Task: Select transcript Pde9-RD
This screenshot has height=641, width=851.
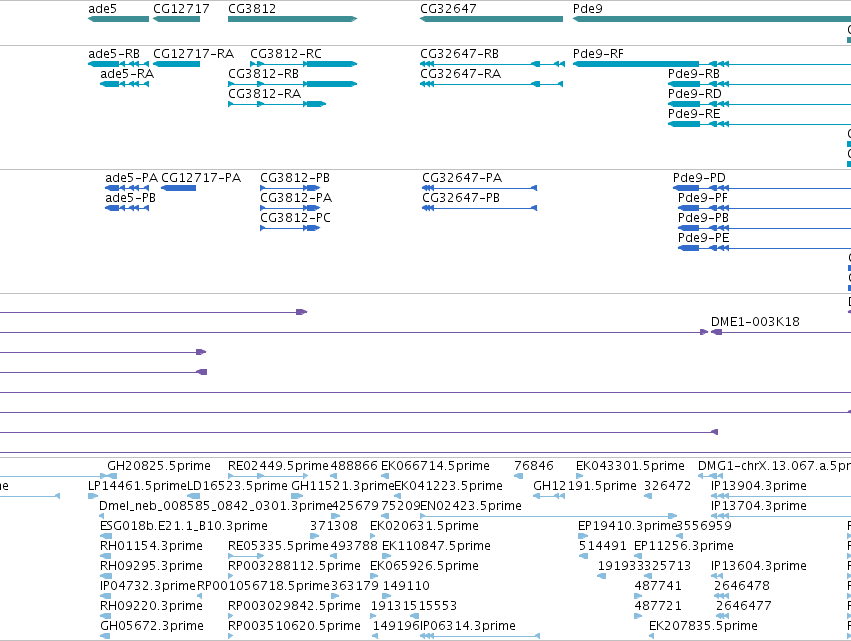Action: [759, 104]
